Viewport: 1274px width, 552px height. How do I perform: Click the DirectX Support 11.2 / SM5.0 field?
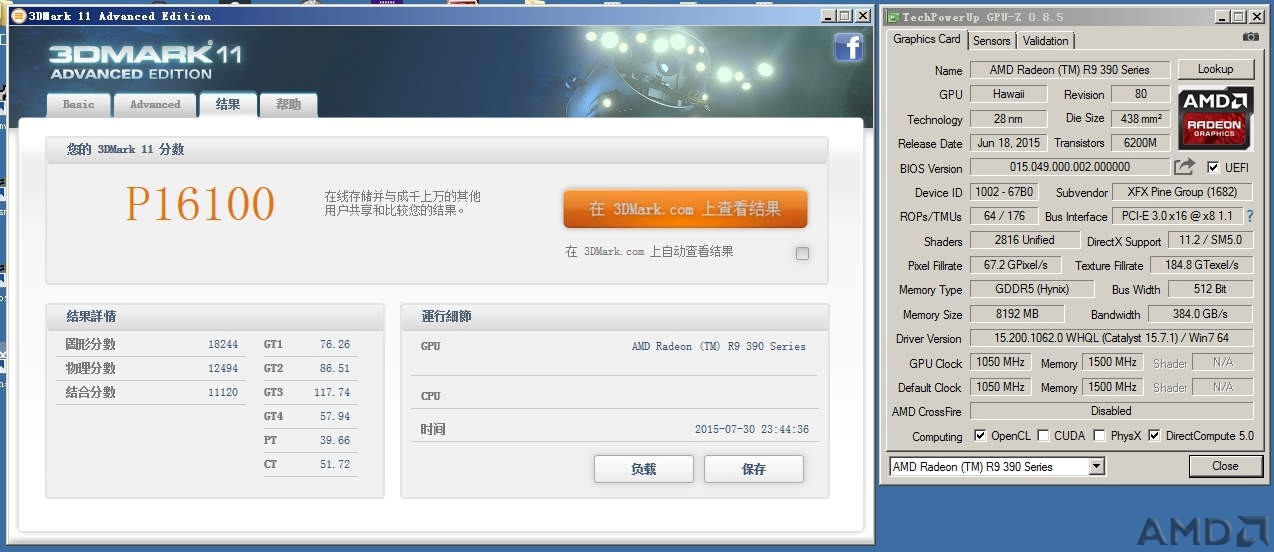coord(1210,240)
